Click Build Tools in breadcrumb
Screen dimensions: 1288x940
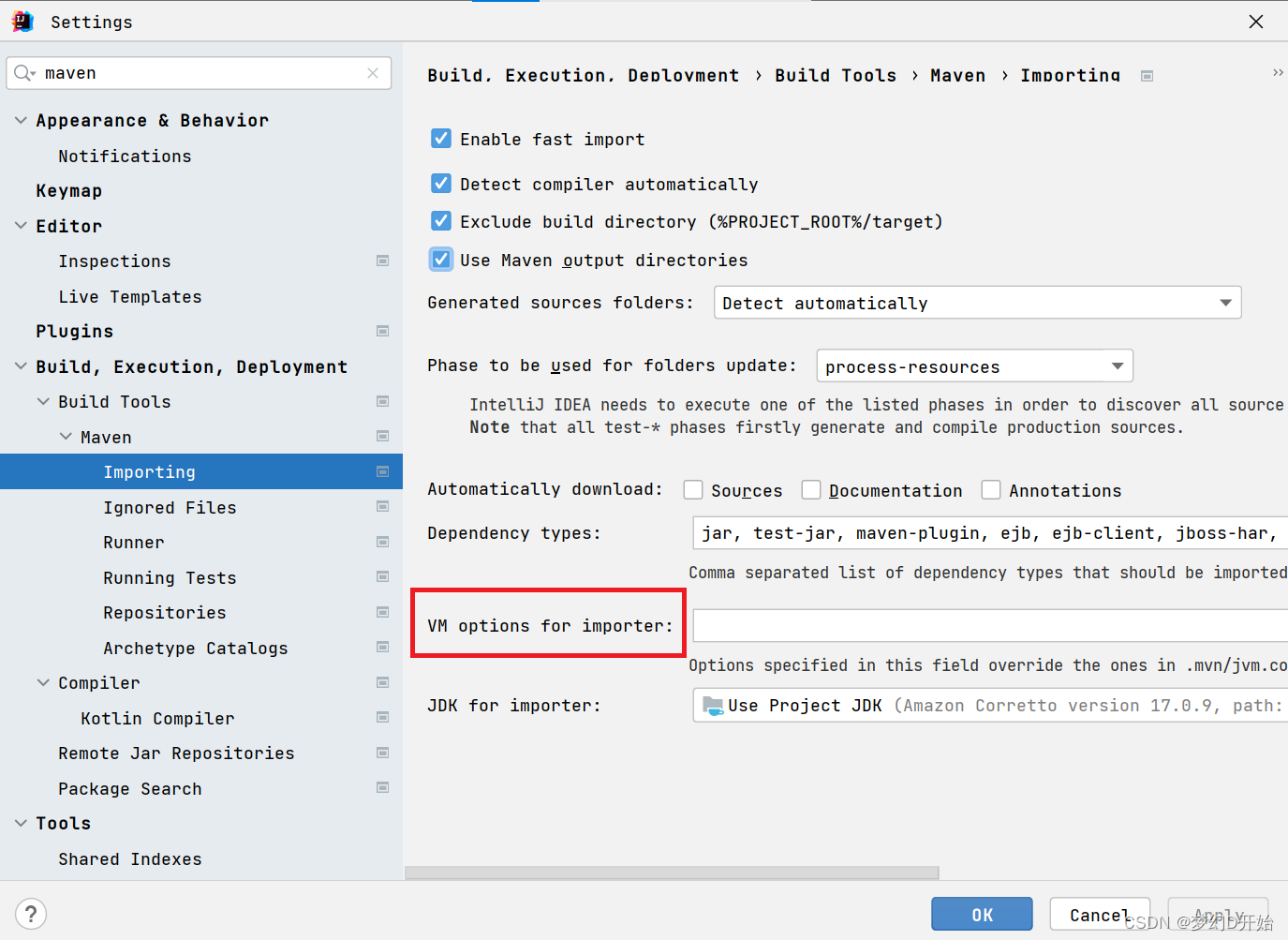(836, 75)
